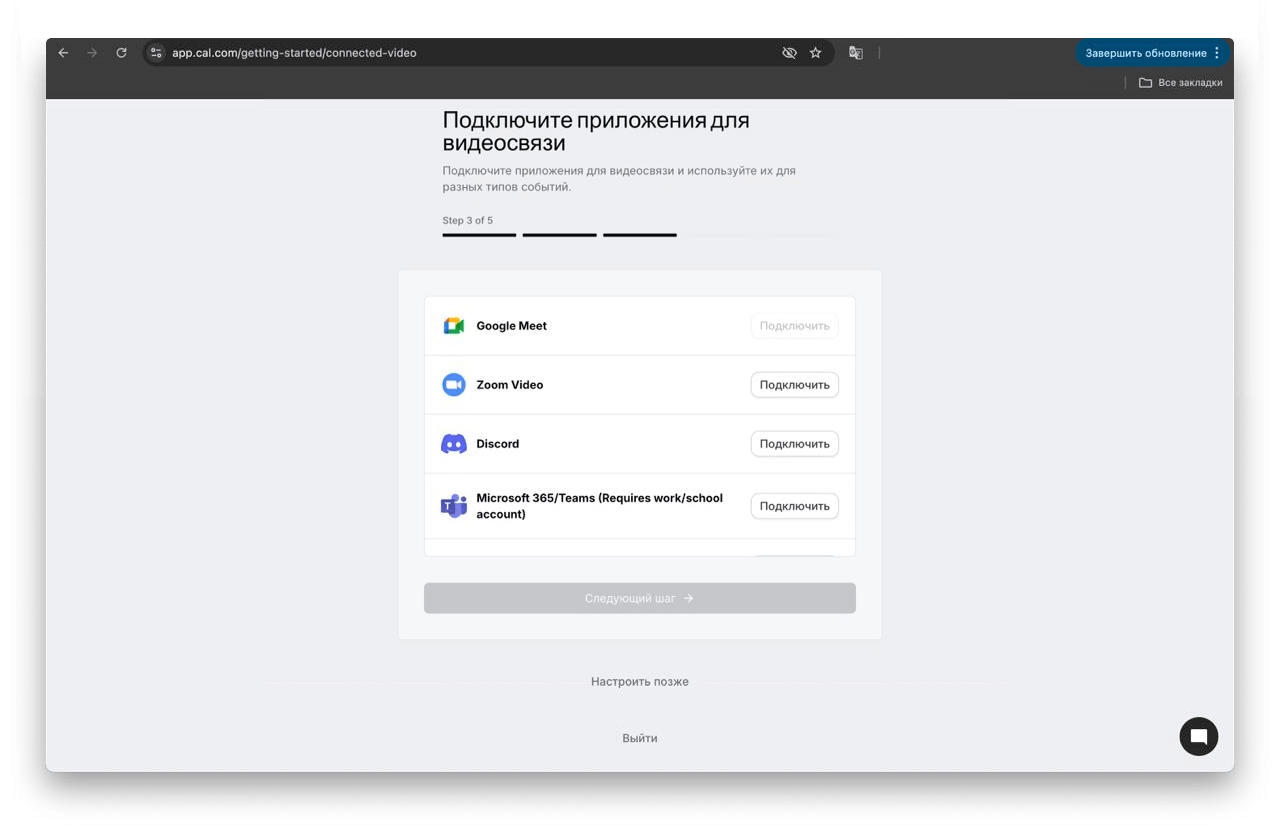
Task: Click the Подключите приложения для видеосвязи heading
Action: click(596, 132)
